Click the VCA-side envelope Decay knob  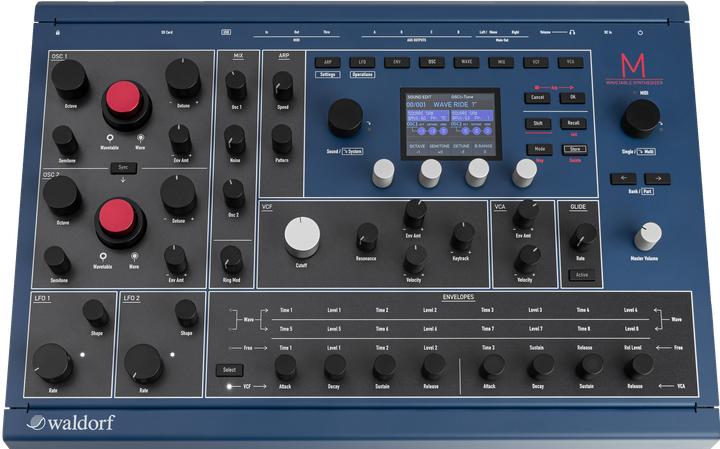click(541, 367)
